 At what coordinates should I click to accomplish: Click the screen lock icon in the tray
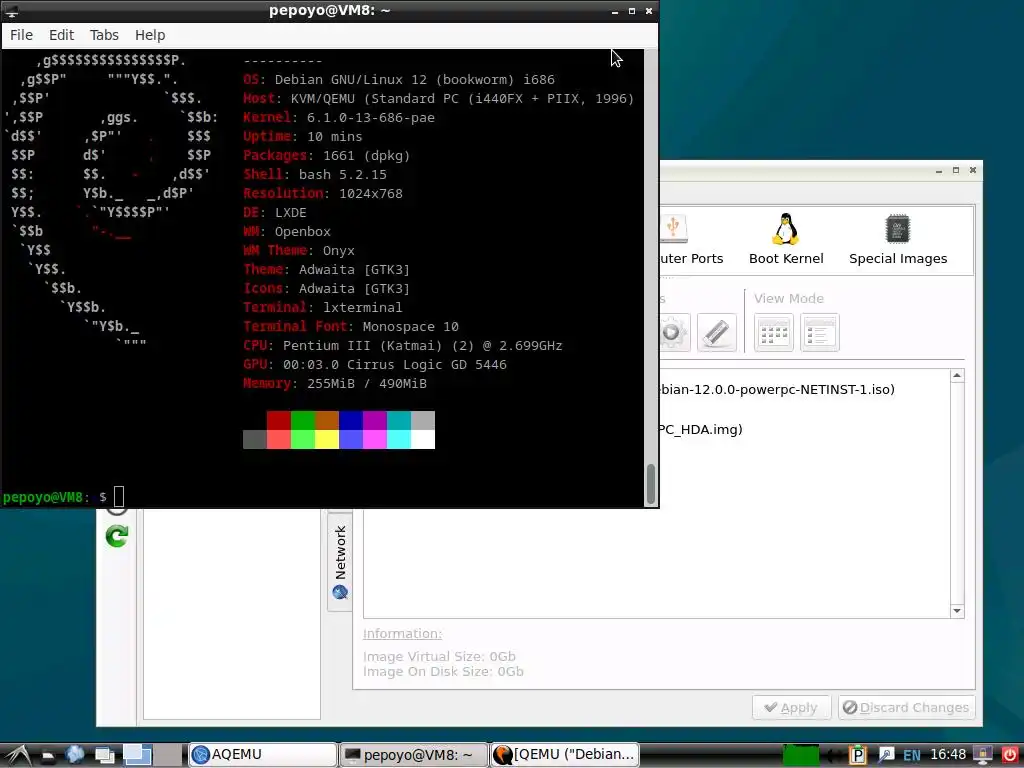point(982,755)
